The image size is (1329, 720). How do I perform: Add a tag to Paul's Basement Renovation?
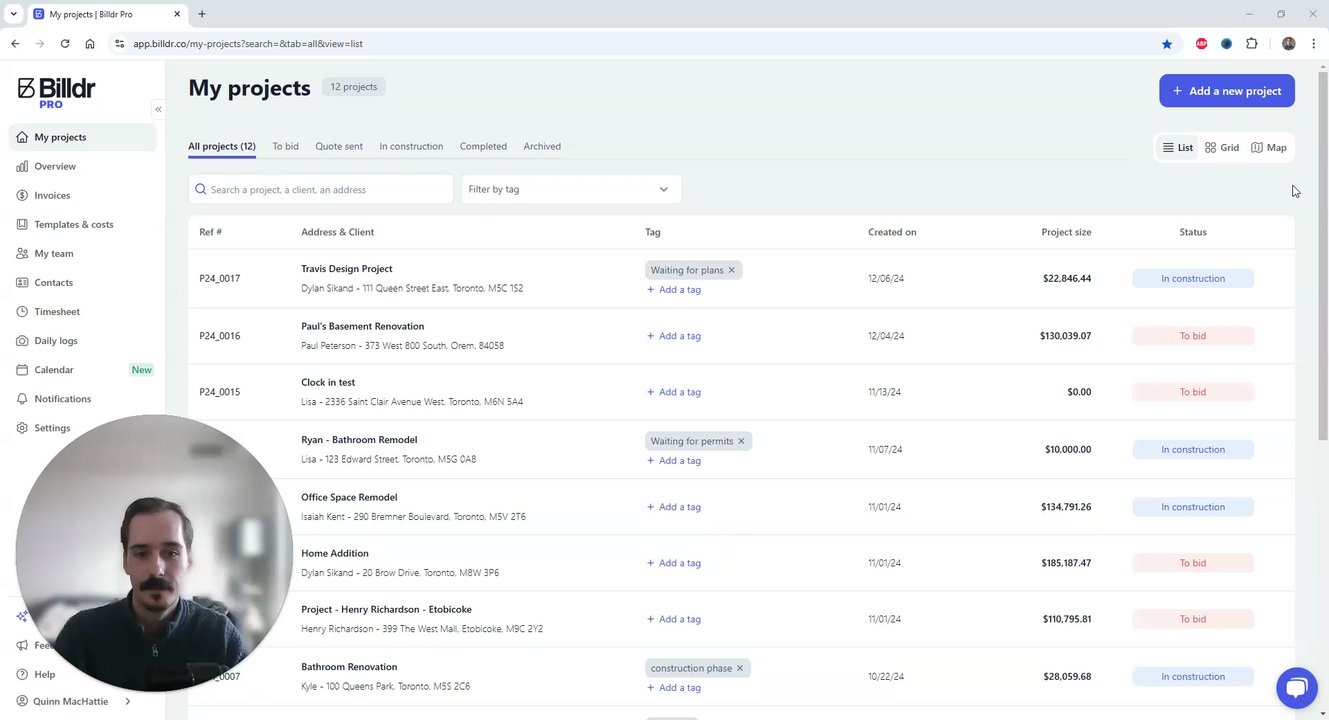(674, 336)
